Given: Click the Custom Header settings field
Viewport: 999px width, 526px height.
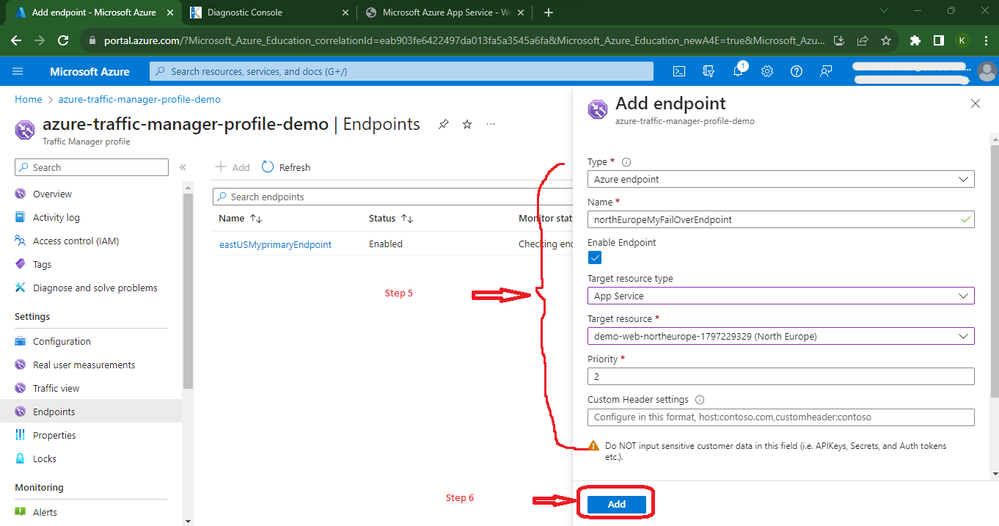Looking at the screenshot, I should (780, 417).
